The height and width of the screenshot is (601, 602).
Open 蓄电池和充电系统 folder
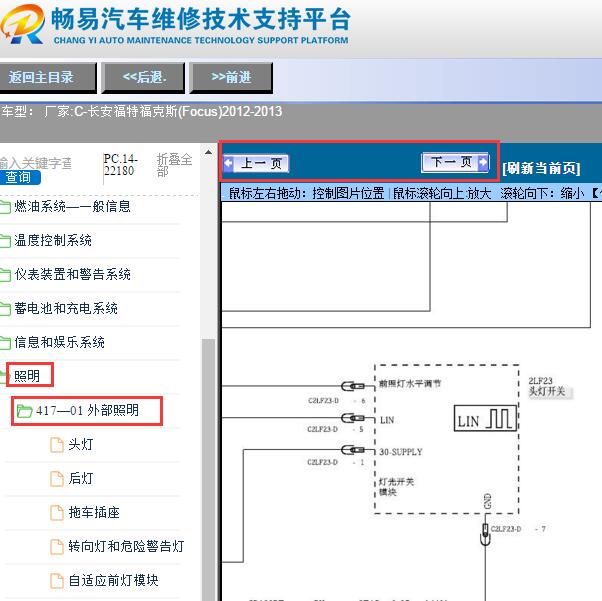click(x=66, y=308)
